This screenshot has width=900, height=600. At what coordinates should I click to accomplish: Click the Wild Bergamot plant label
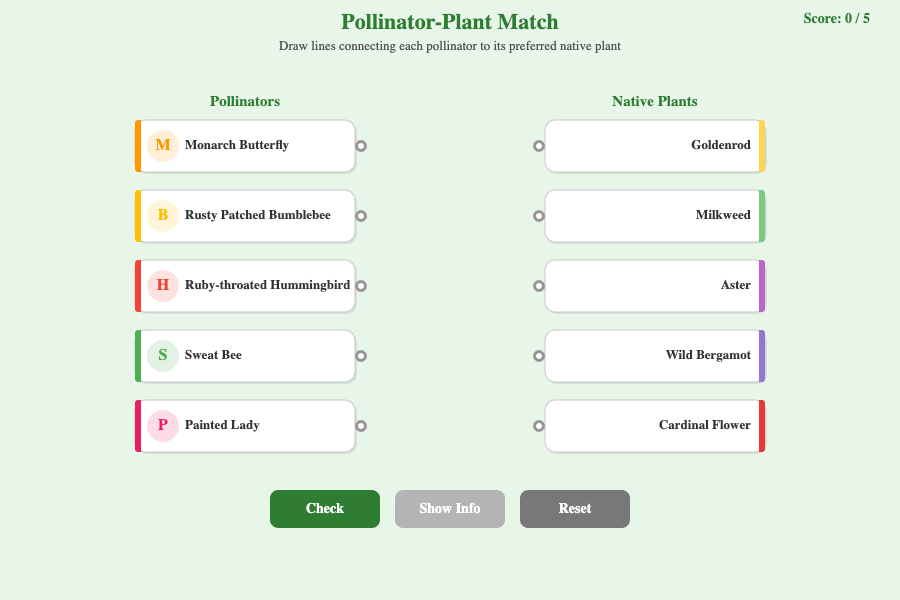tap(708, 355)
